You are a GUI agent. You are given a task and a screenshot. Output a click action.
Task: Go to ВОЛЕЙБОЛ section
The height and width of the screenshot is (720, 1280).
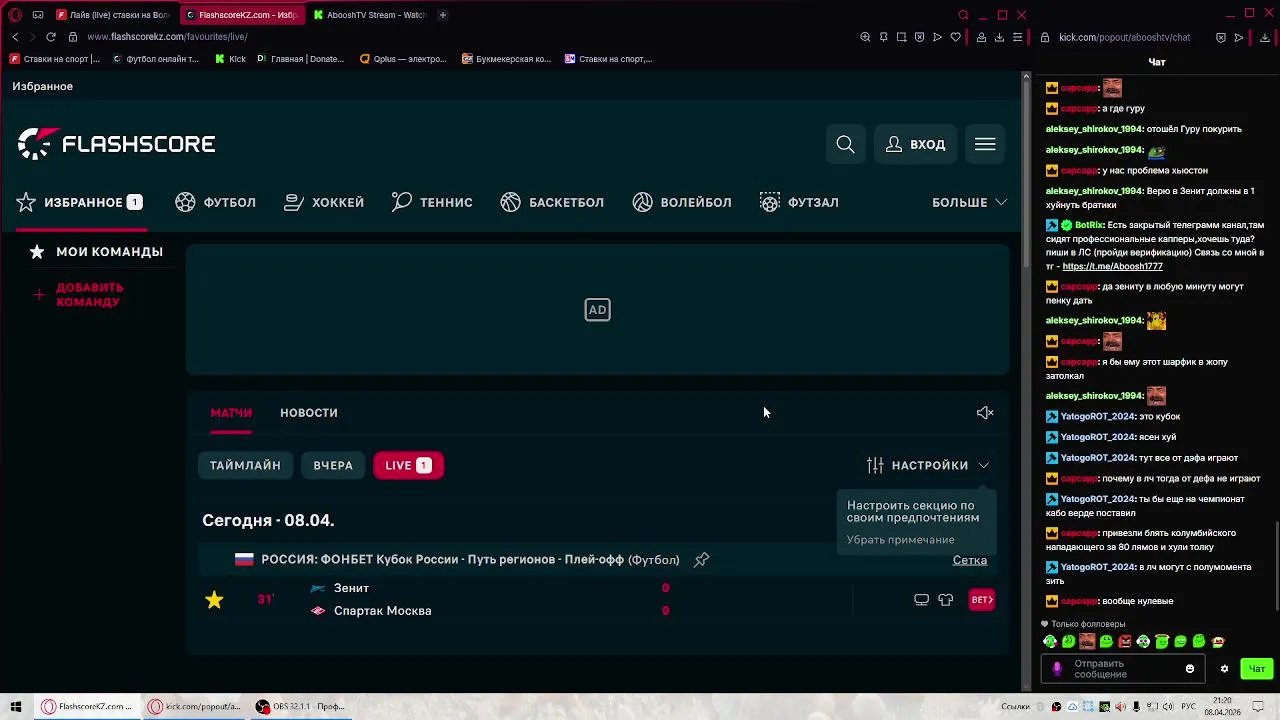click(x=682, y=202)
